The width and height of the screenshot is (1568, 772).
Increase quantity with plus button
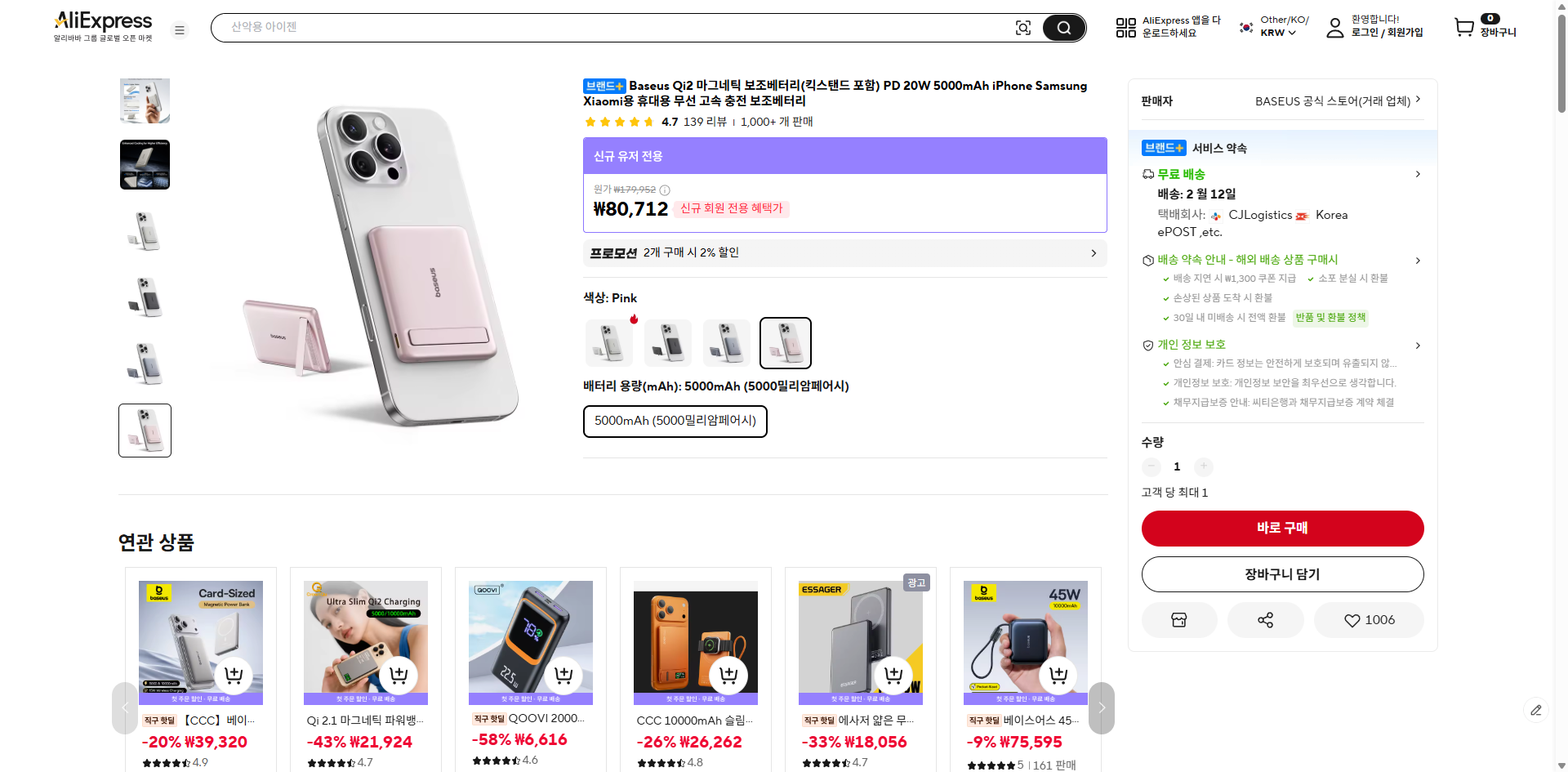(x=1203, y=466)
